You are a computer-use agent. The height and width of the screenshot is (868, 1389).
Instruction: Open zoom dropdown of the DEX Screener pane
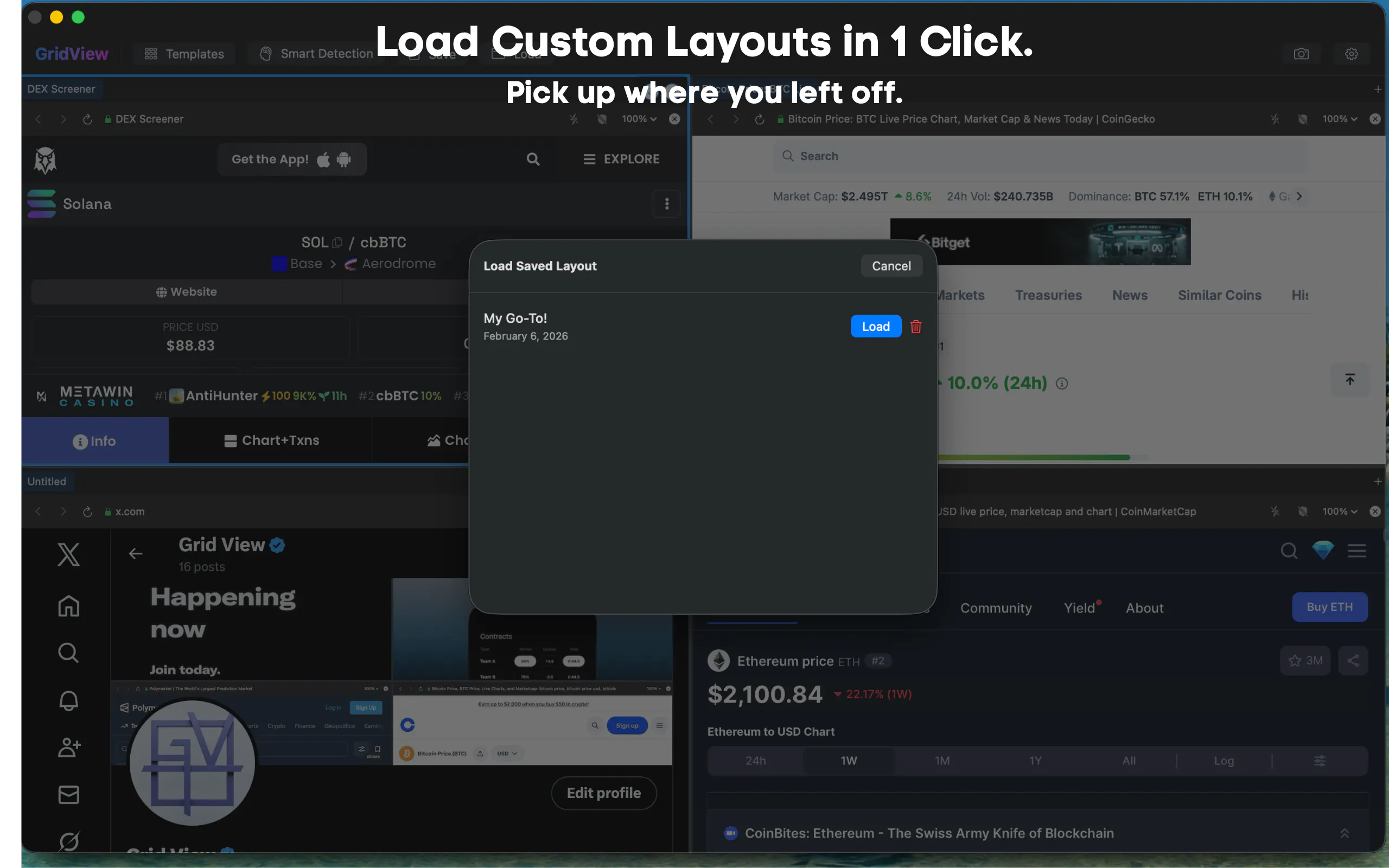[639, 119]
